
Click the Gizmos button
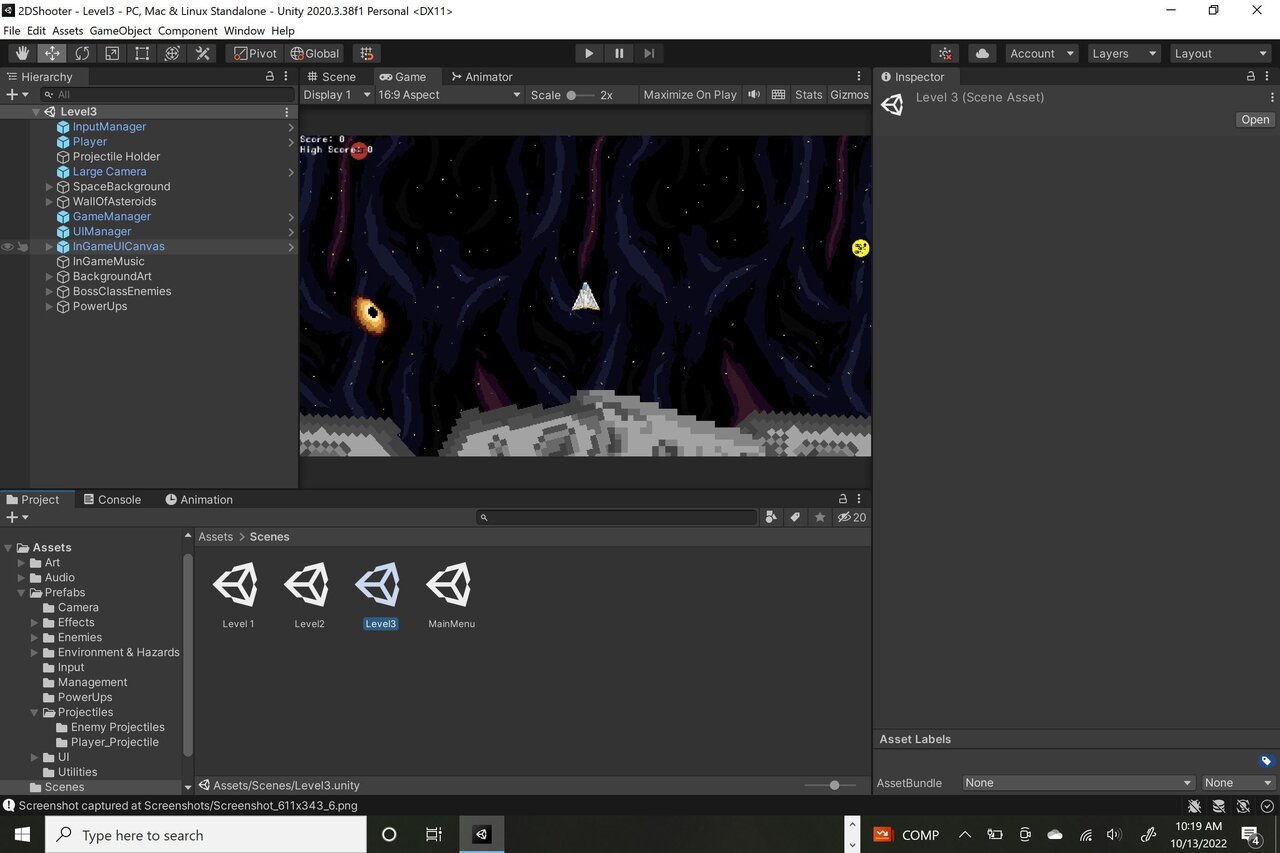coord(849,95)
